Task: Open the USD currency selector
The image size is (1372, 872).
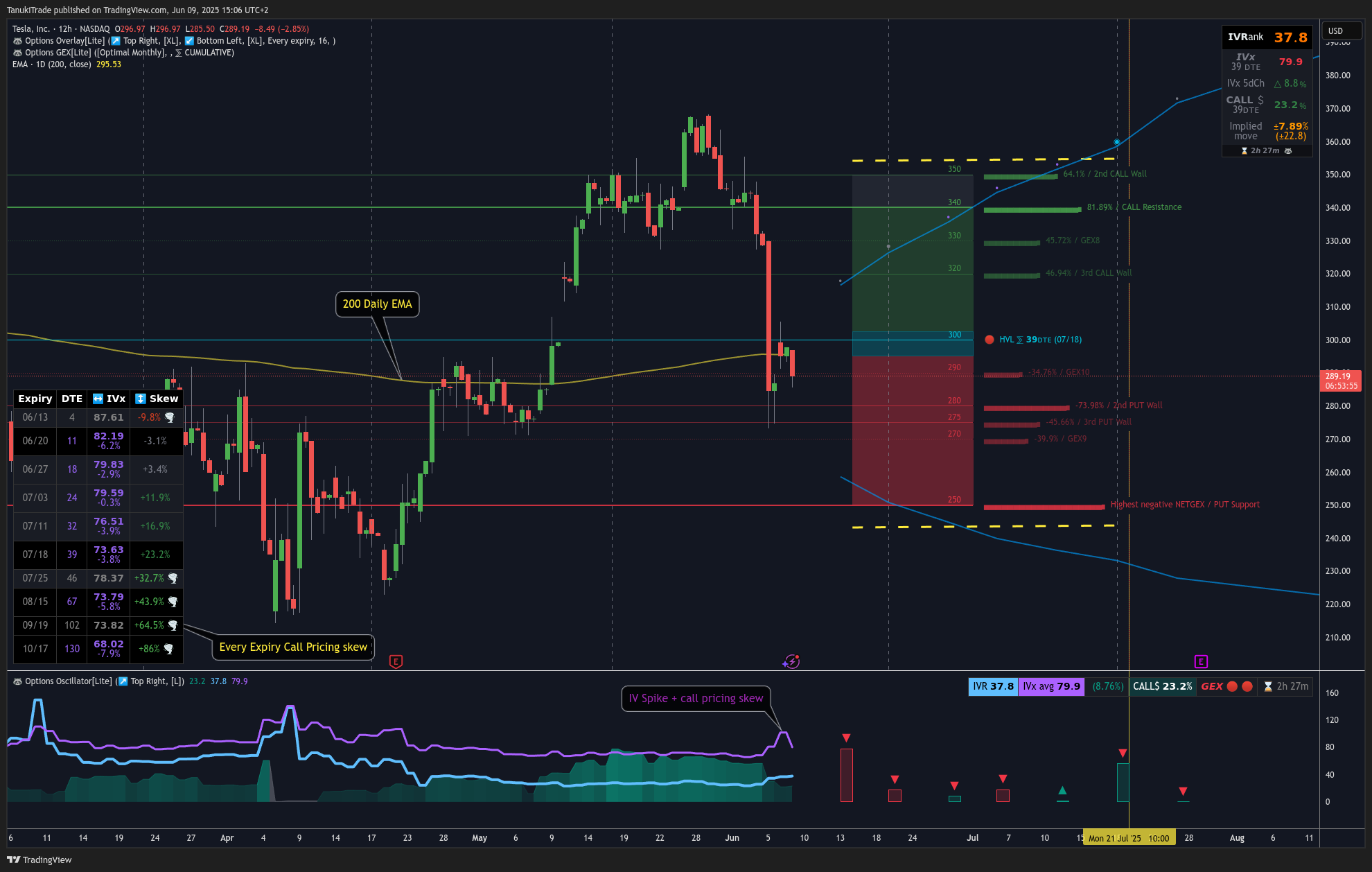Action: (1342, 30)
